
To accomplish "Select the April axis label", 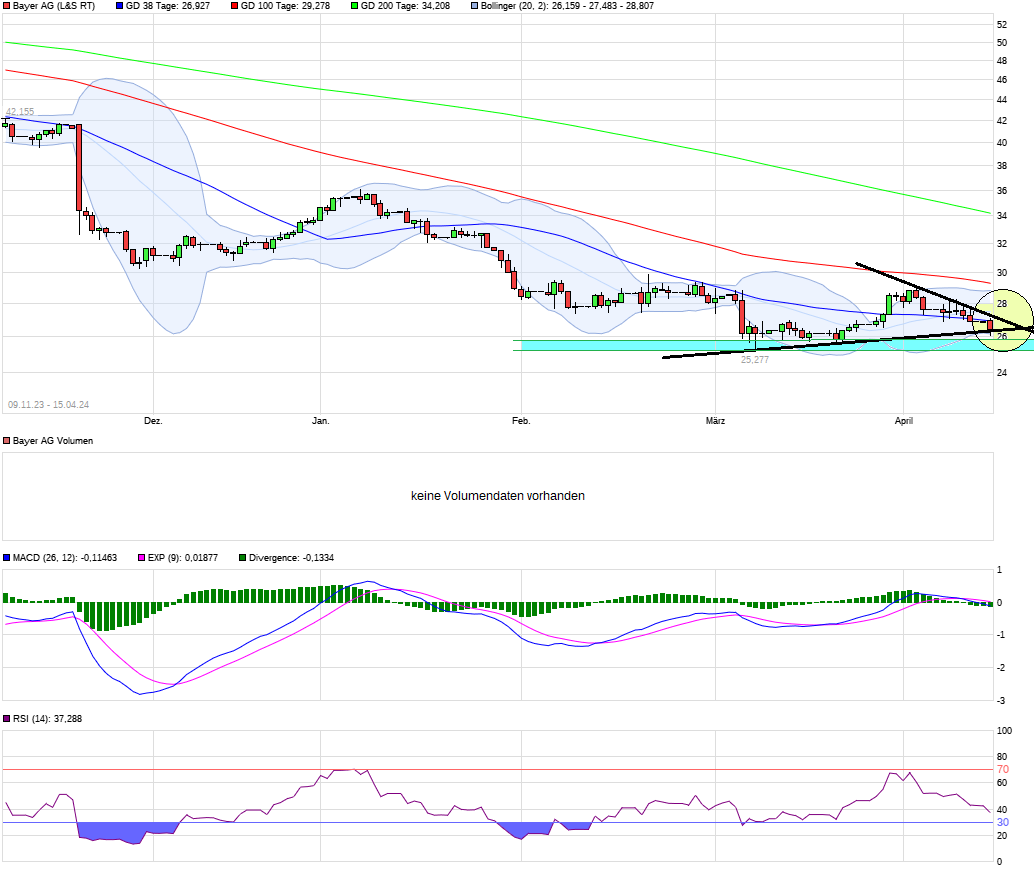I will (903, 421).
